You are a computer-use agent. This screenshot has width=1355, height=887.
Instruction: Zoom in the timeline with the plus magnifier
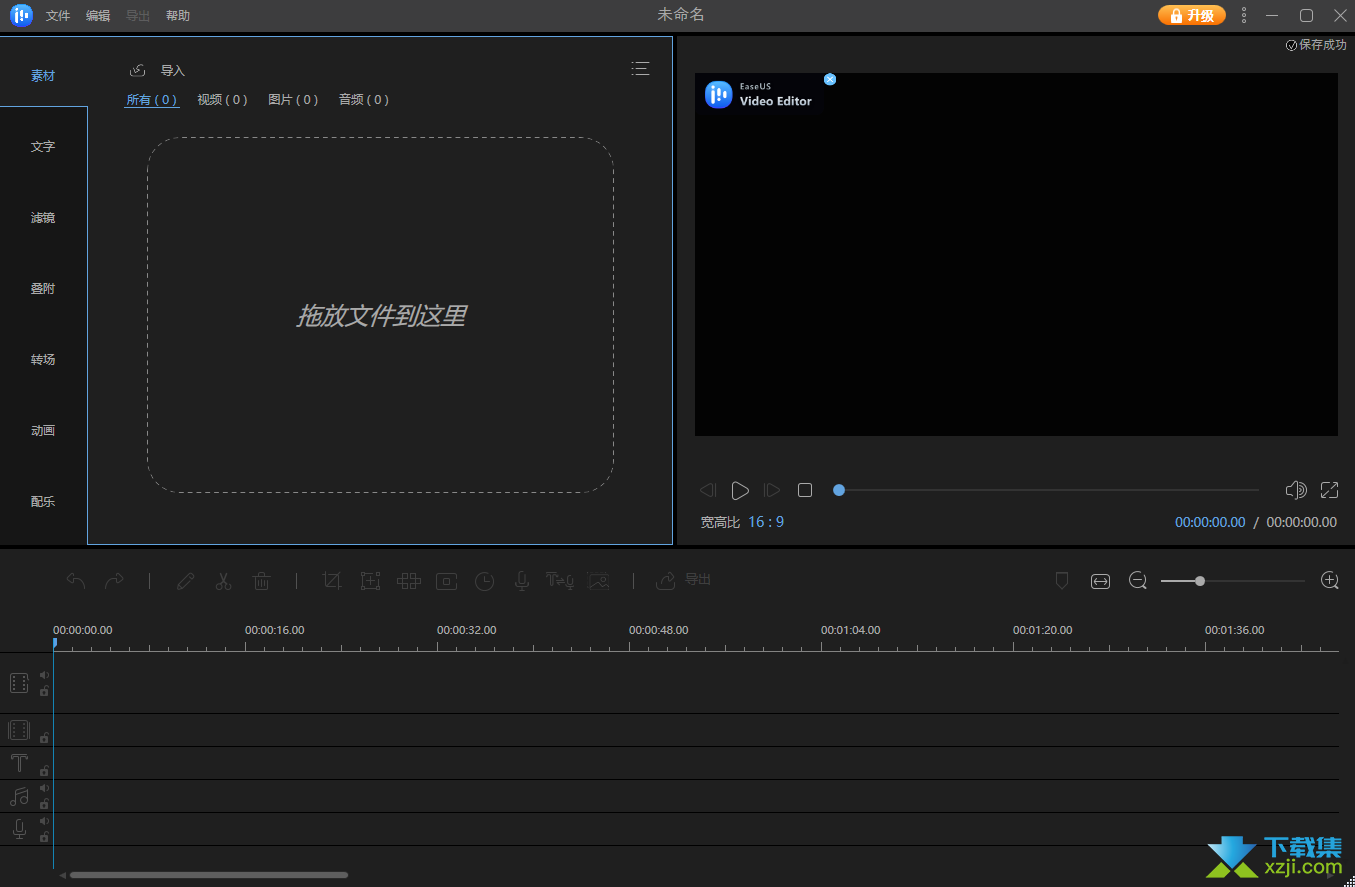point(1329,580)
